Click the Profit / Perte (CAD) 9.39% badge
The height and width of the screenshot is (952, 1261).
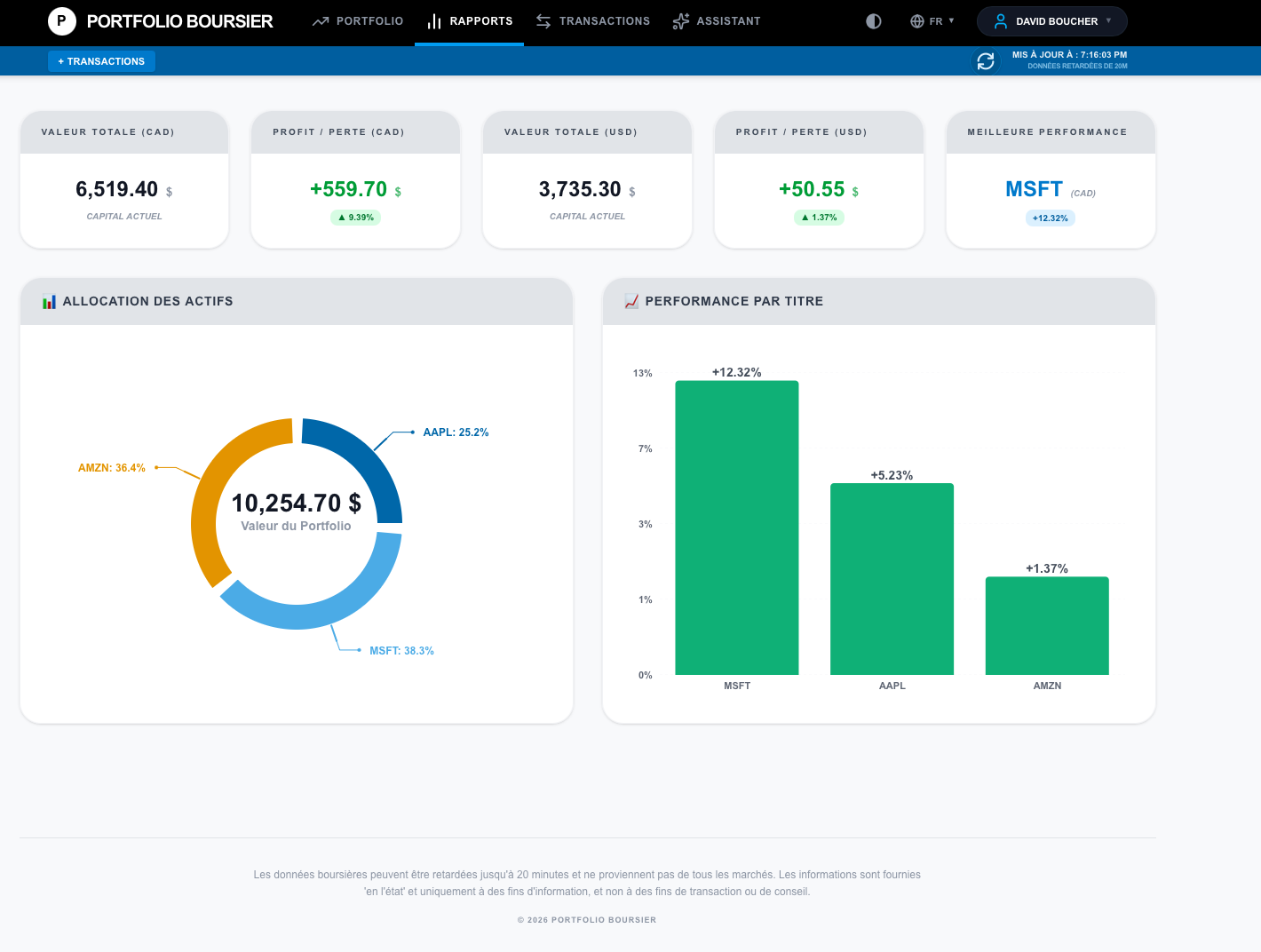355,218
